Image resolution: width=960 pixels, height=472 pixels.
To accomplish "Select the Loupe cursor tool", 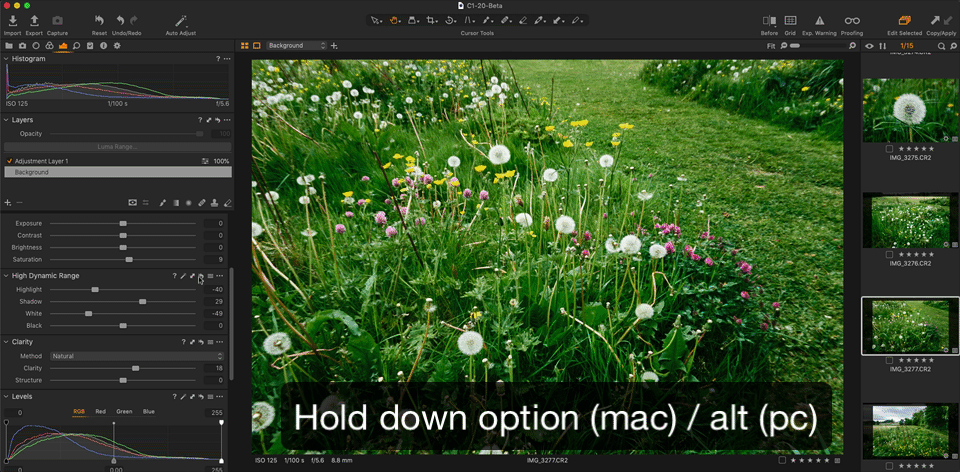I will click(412, 20).
